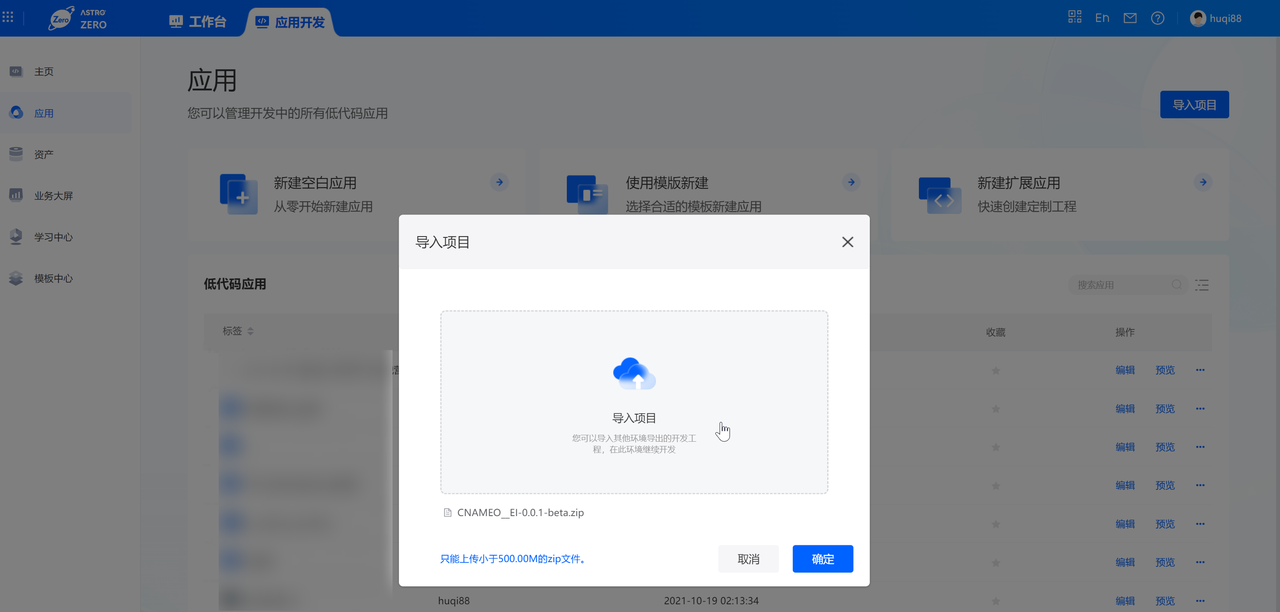Screen dimensions: 1280x612
Task: Click 预览 in the third row
Action: pos(1165,447)
